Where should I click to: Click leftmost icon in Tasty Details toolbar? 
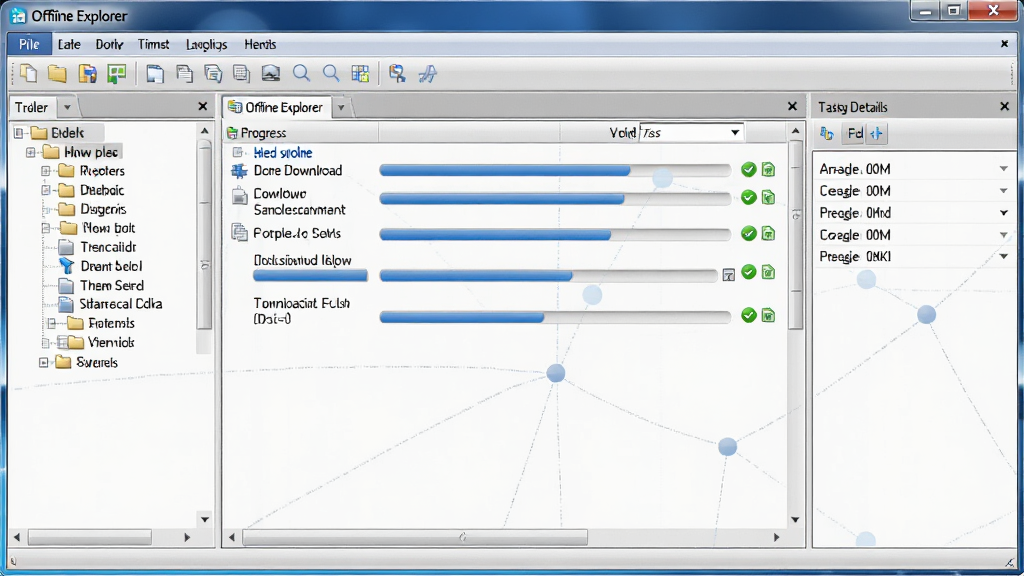click(x=827, y=134)
